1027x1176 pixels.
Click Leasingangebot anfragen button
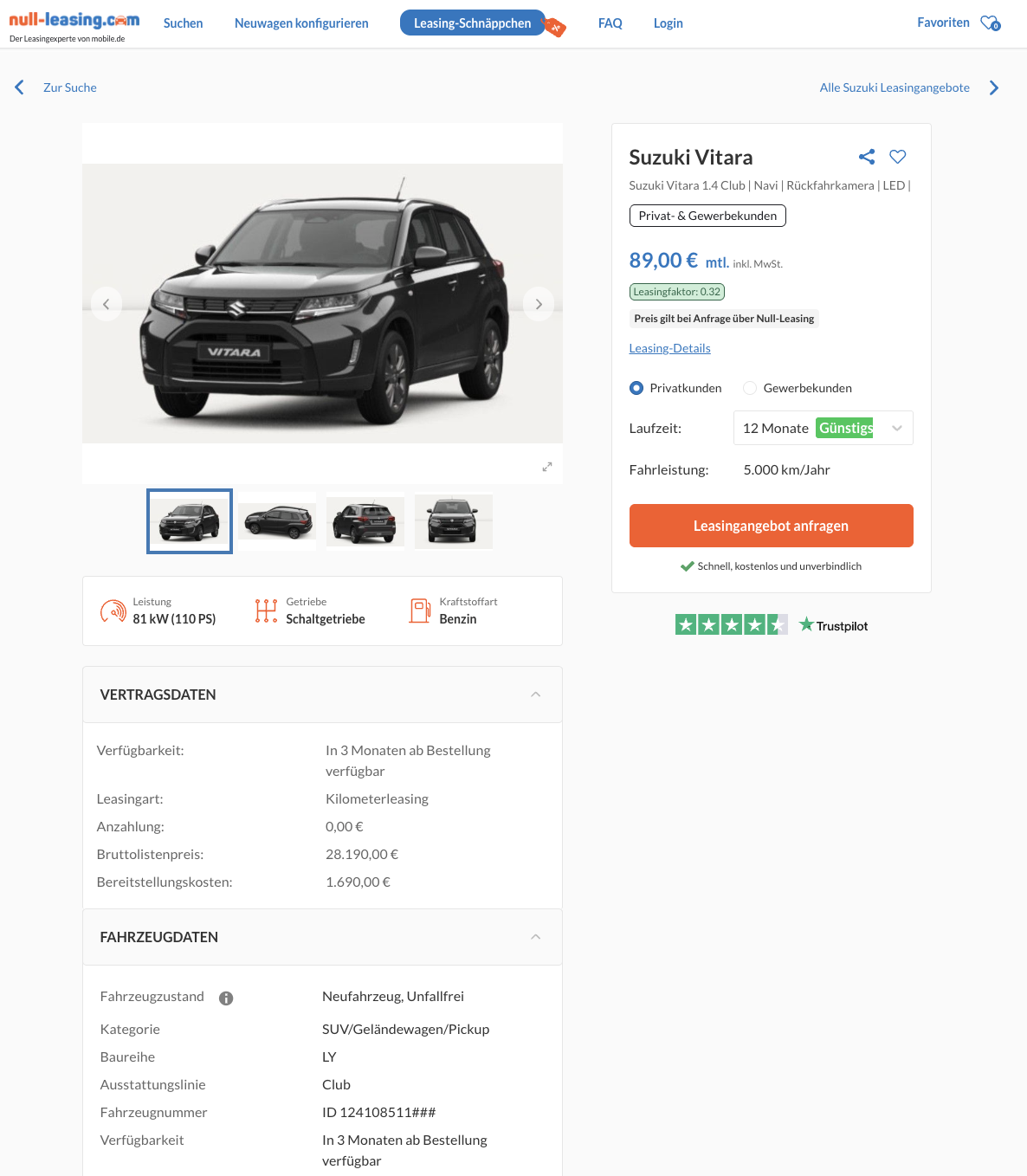771,526
